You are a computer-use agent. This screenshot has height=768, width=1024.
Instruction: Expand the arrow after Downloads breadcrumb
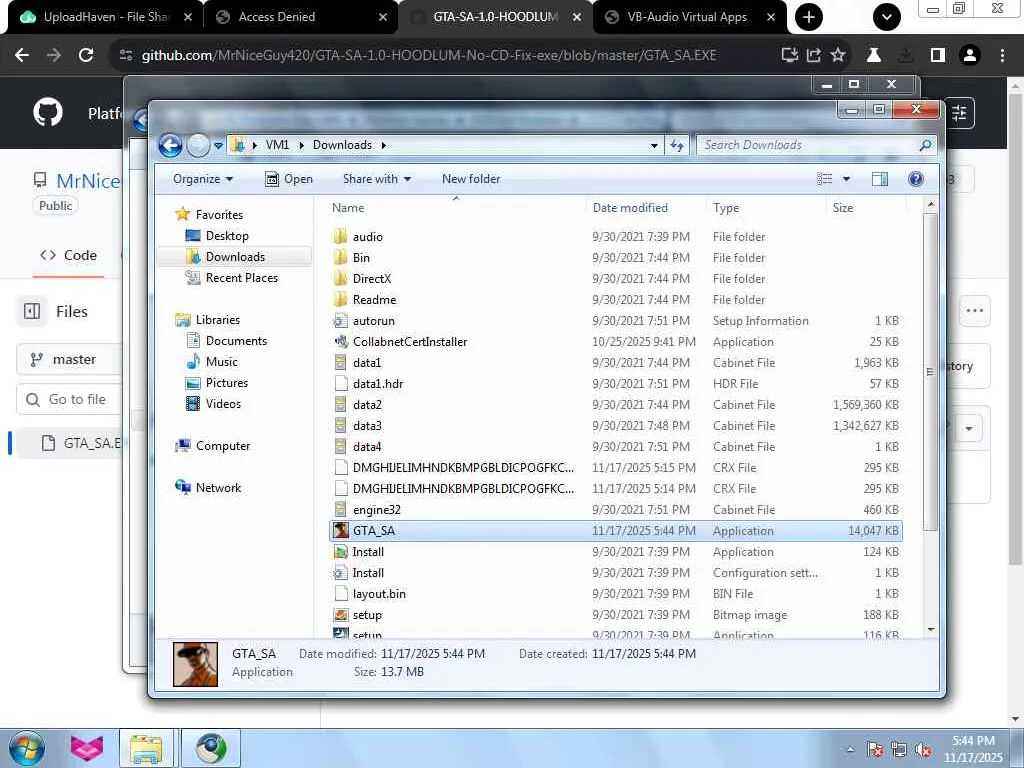click(383, 145)
